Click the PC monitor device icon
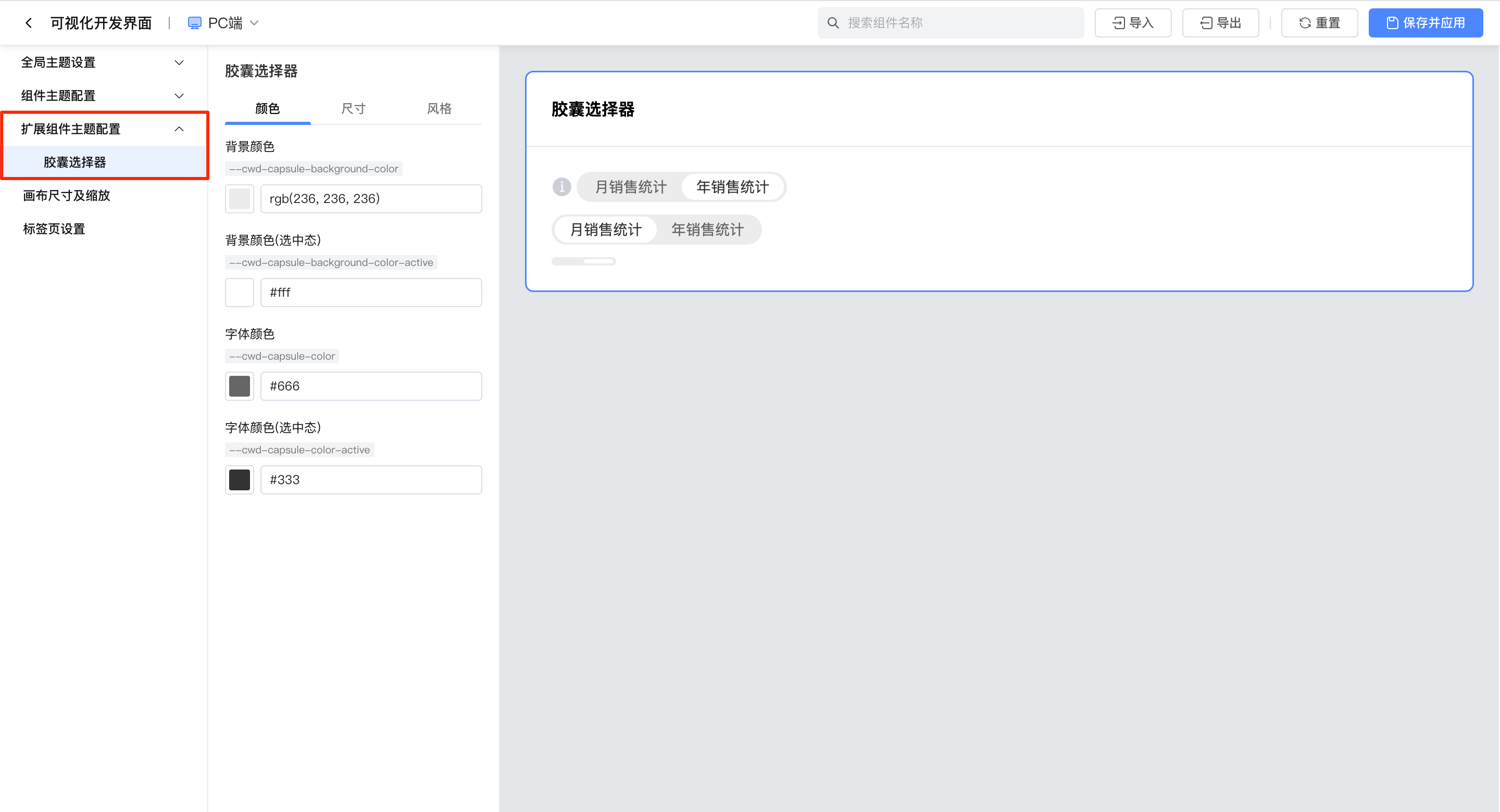The width and height of the screenshot is (1500, 812). (x=194, y=23)
